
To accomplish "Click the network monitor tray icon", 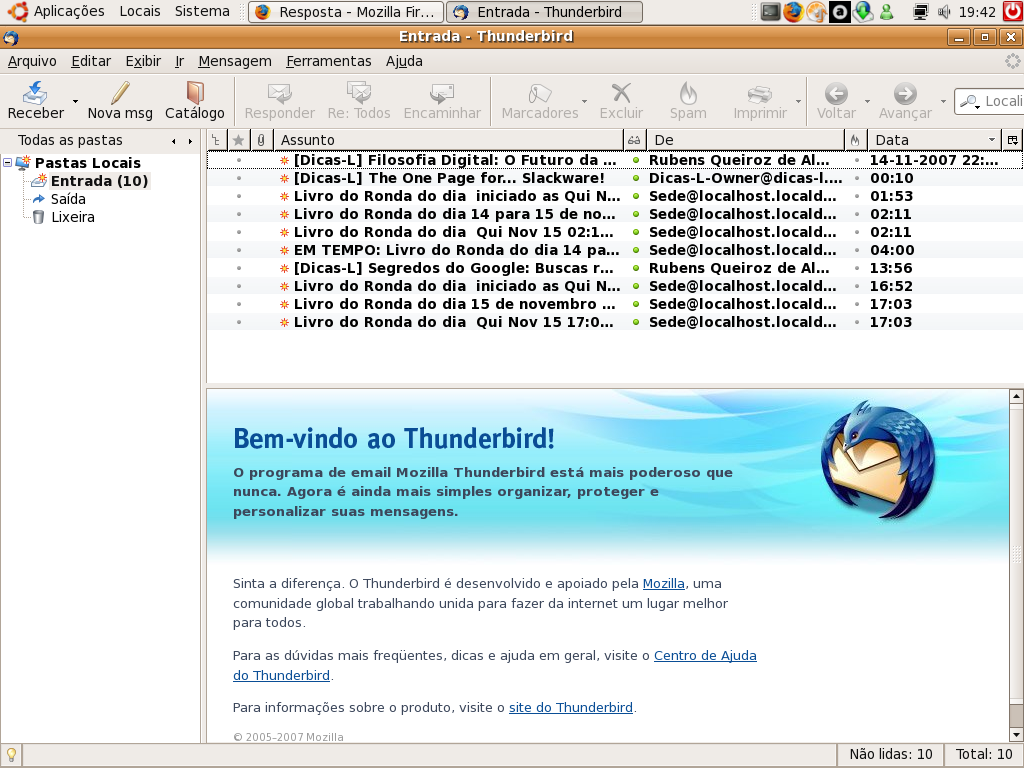I will pos(921,11).
